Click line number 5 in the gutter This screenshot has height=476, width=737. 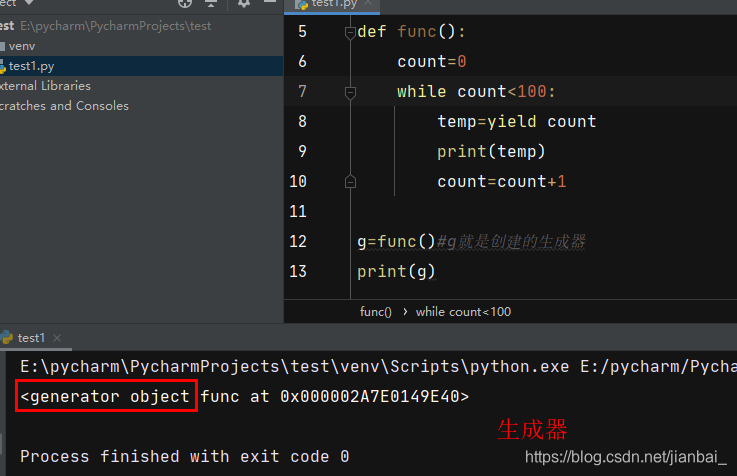(x=302, y=32)
